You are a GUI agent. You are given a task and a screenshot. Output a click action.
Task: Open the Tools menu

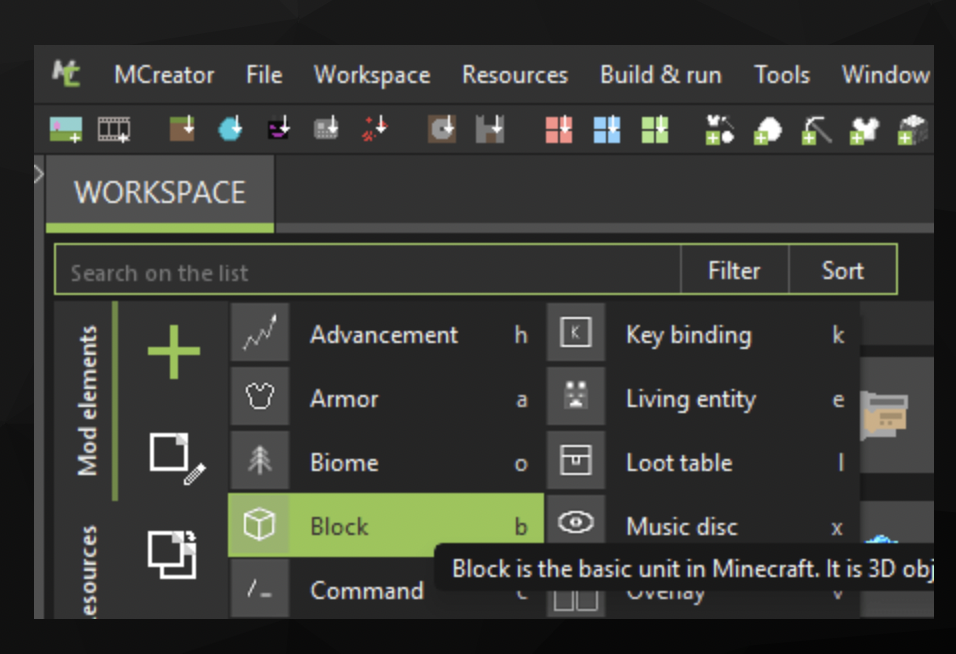click(x=782, y=75)
